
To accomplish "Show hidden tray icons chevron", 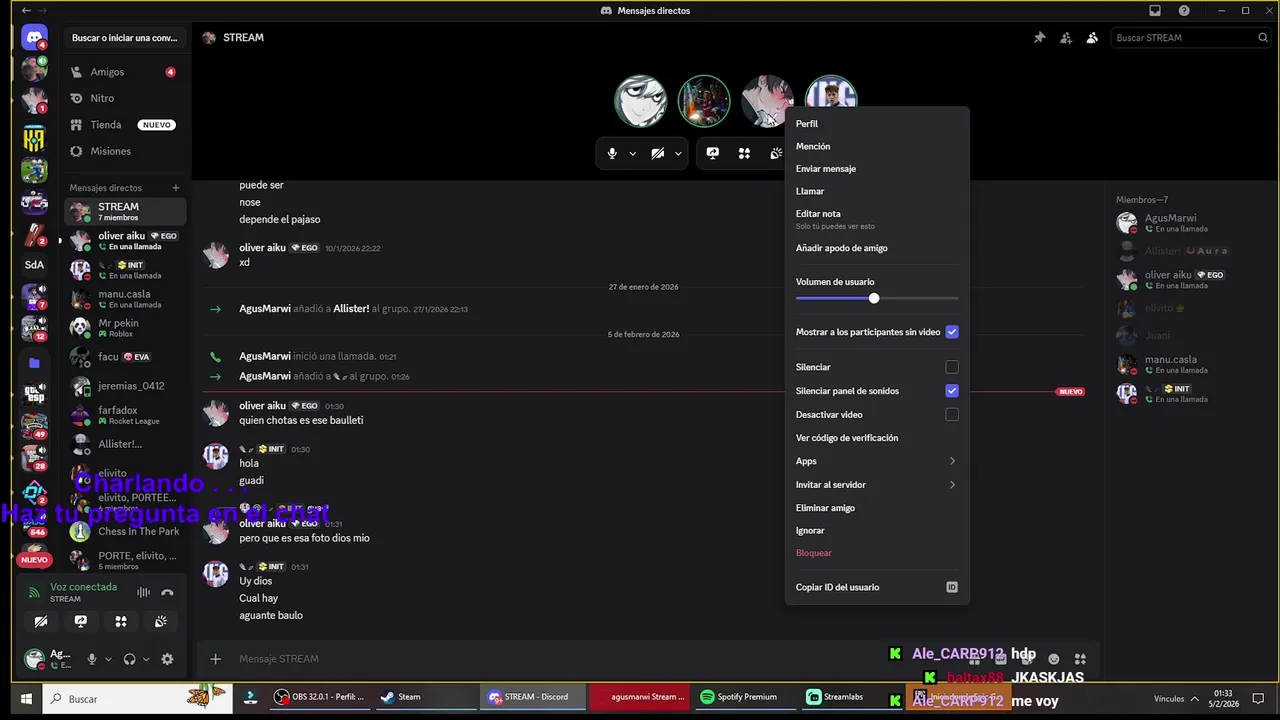I will (1194, 699).
